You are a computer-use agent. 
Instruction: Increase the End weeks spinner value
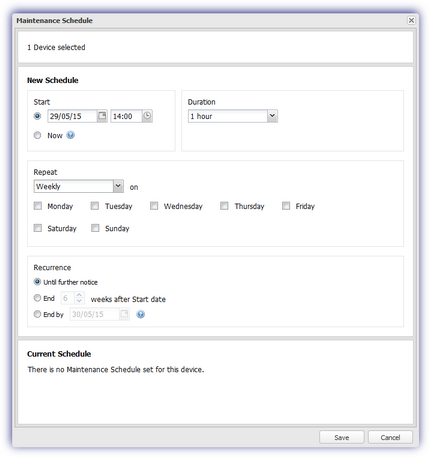tap(79, 295)
